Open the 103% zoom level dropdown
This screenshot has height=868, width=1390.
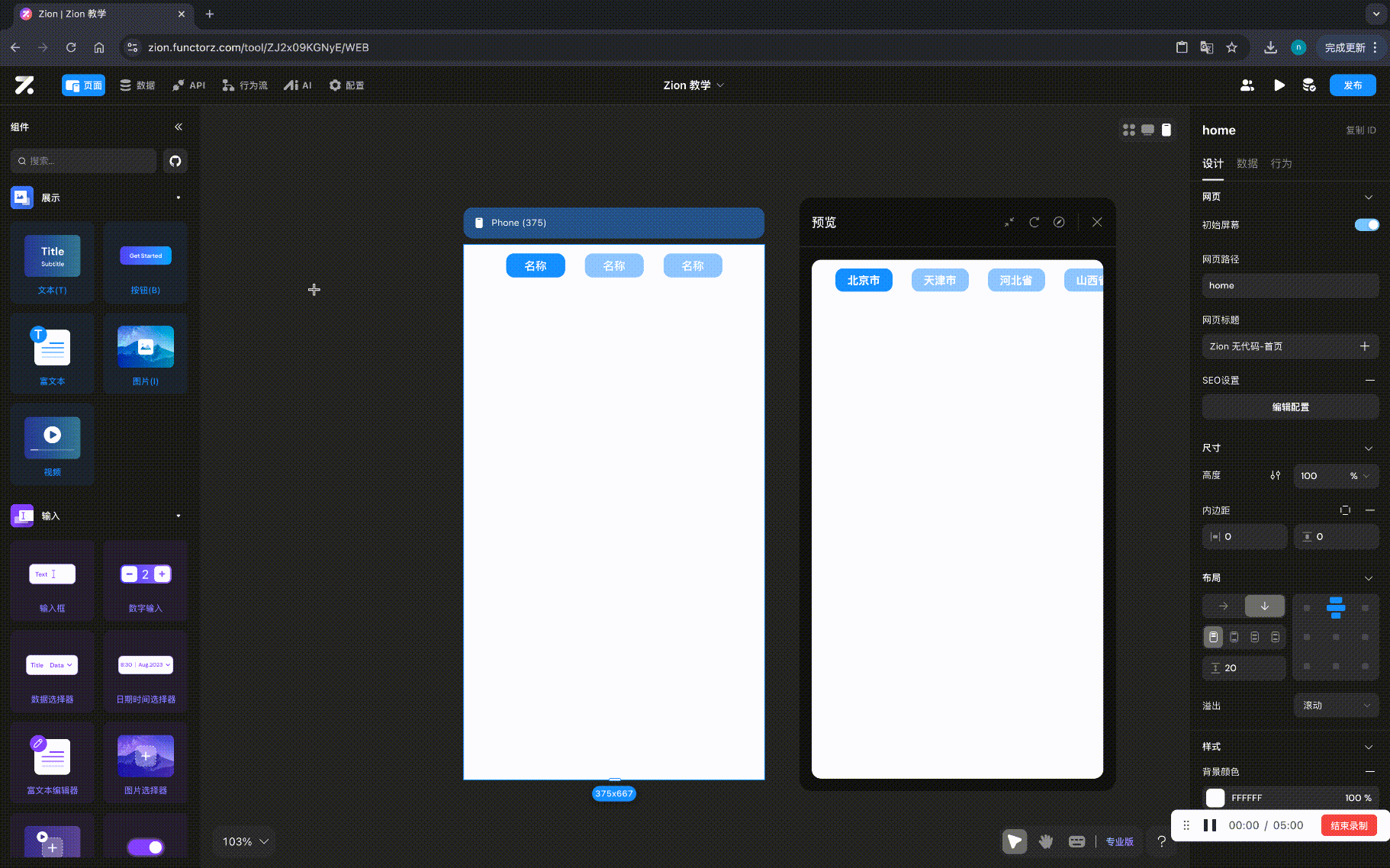point(245,841)
